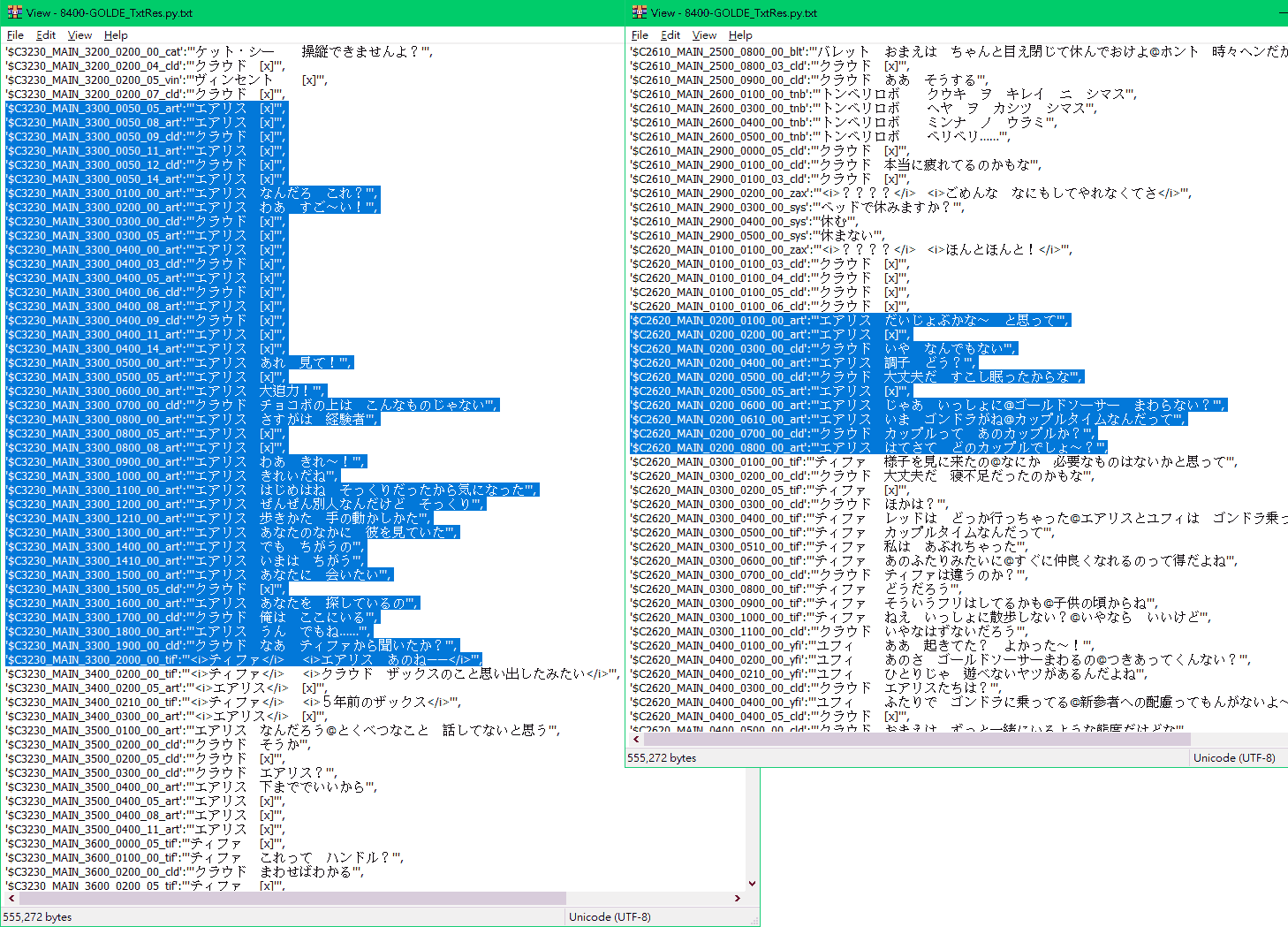Screen dimensions: 1288x927
Task: Open the Edit menu in the right viewer window
Action: 671,35
